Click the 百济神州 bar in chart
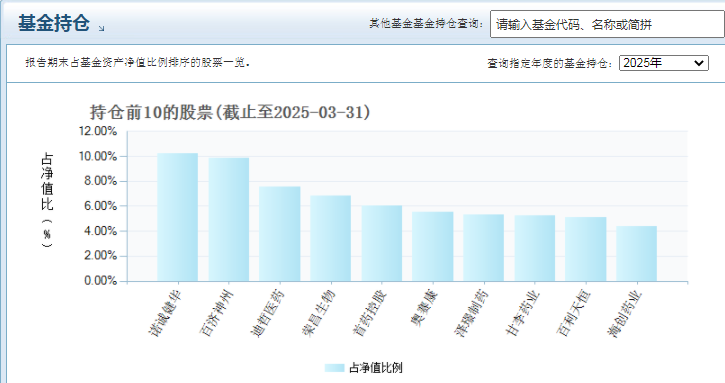Viewport: 725px width, 383px height. pos(229,220)
